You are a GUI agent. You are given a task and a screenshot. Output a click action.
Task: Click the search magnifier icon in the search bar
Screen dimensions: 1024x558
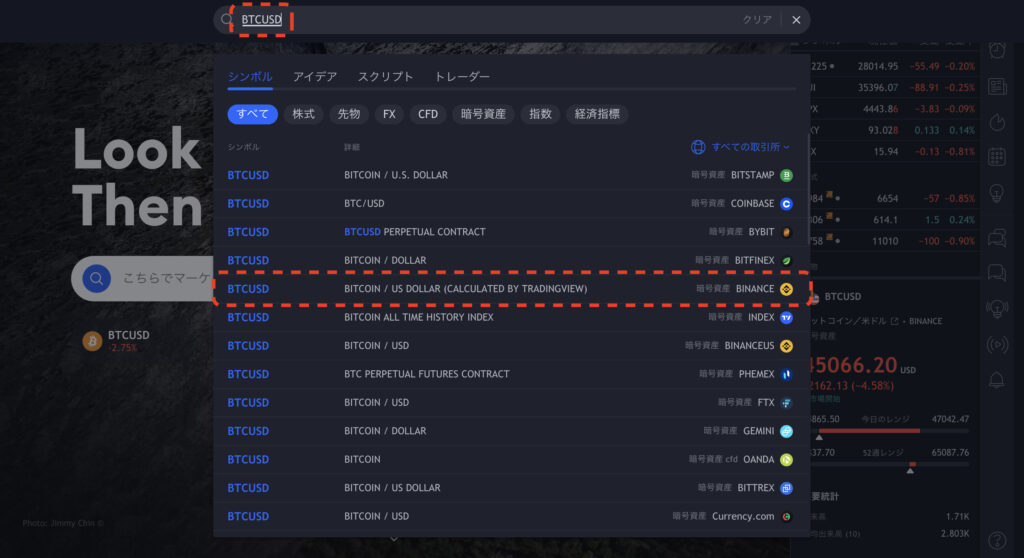pyautogui.click(x=227, y=20)
